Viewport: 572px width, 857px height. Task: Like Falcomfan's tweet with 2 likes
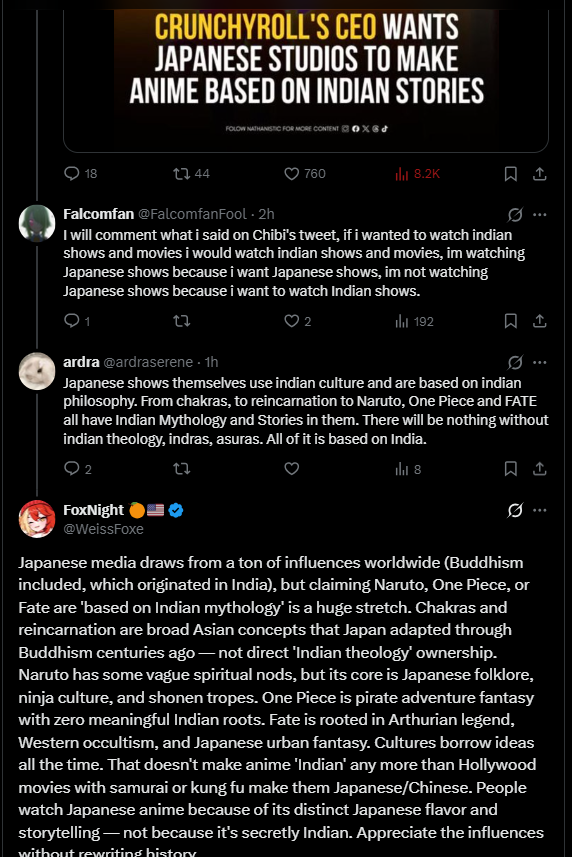click(297, 321)
